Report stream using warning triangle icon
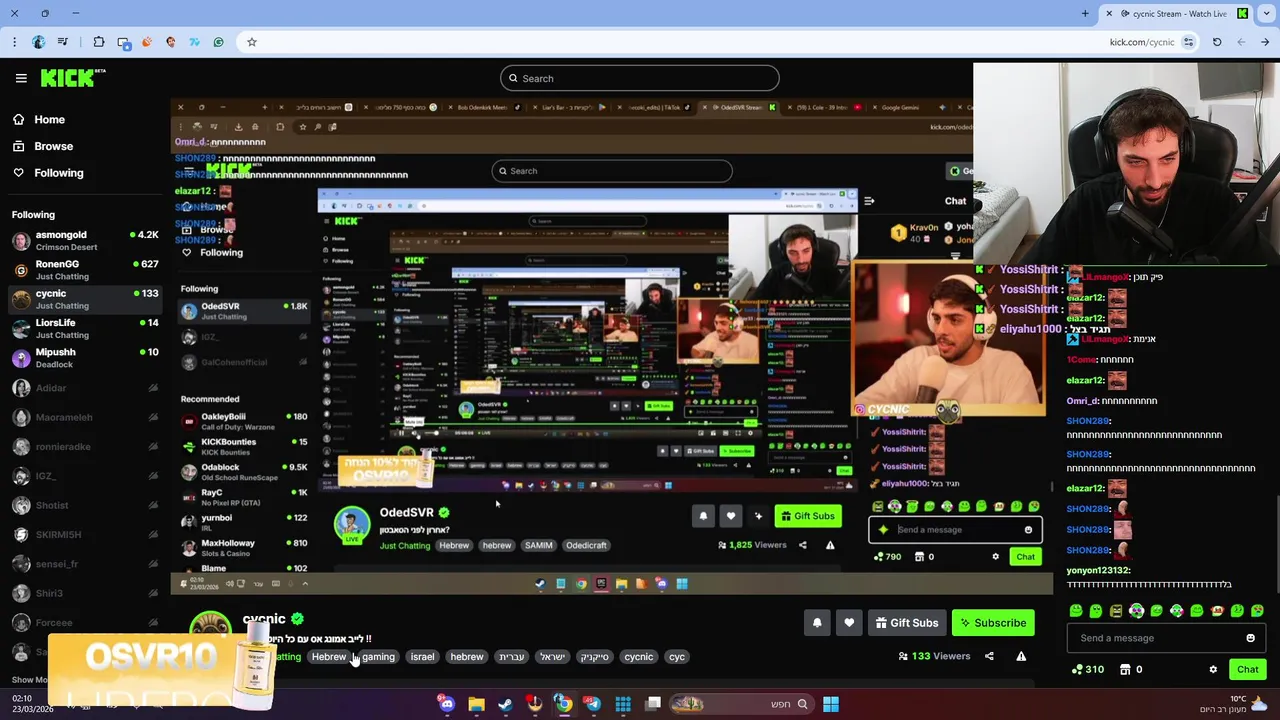This screenshot has height=720, width=1280. 1021,656
